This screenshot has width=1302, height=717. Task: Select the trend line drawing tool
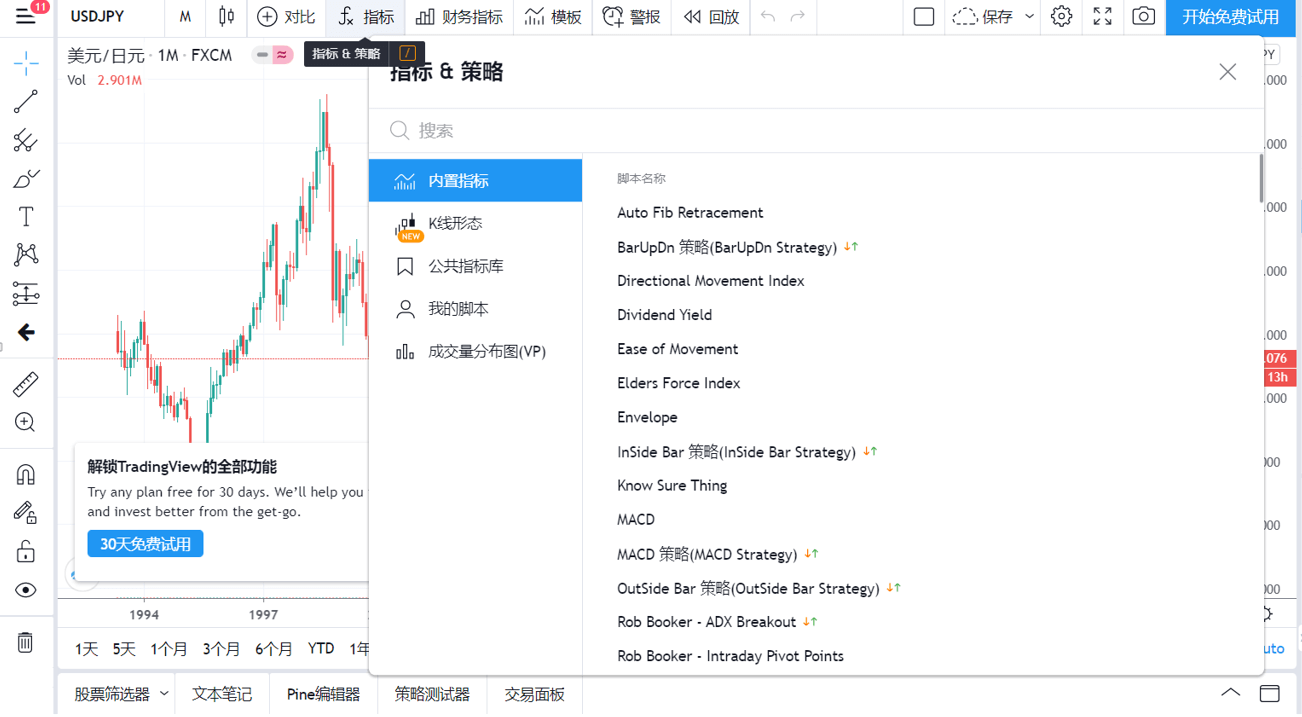pos(26,101)
